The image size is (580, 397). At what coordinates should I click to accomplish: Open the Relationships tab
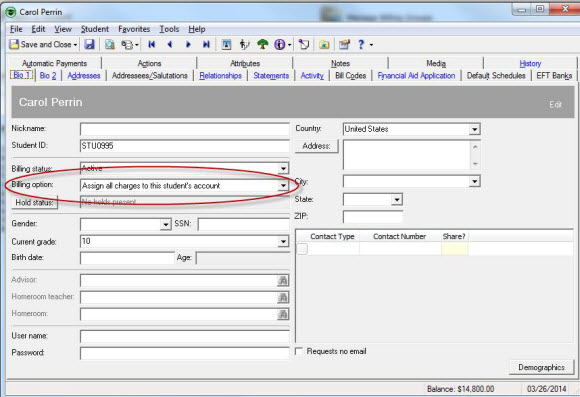click(x=220, y=75)
